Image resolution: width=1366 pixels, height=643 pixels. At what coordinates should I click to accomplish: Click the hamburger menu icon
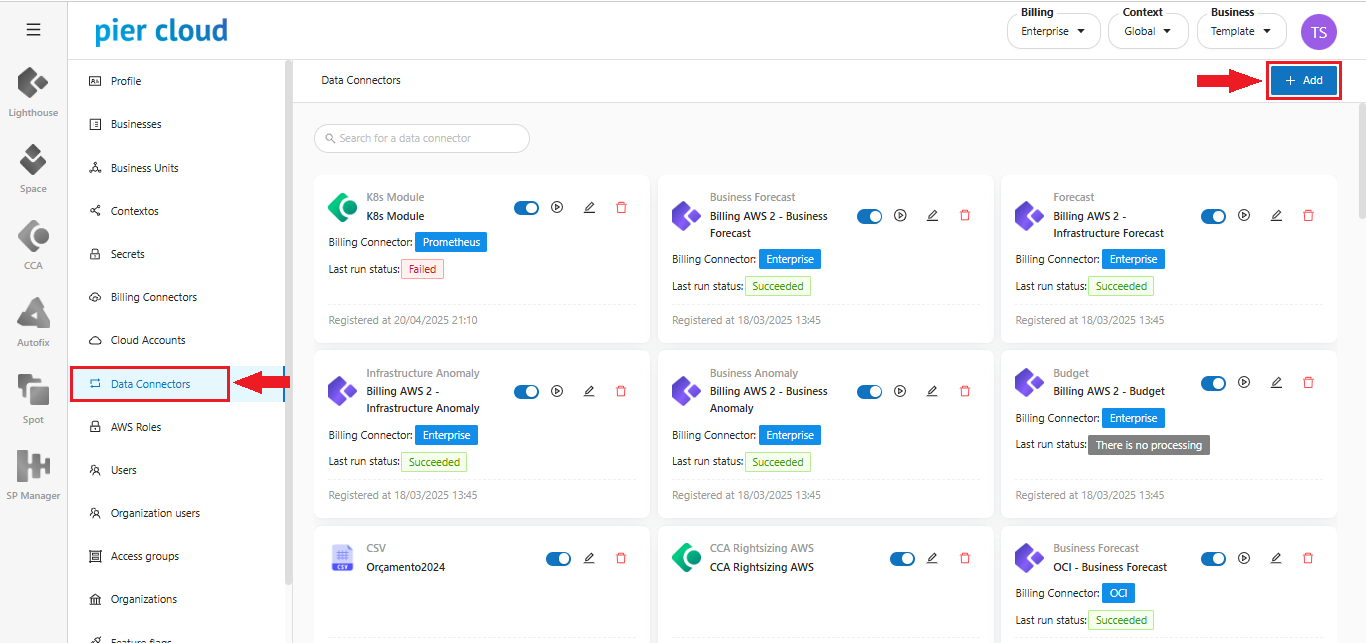coord(33,30)
